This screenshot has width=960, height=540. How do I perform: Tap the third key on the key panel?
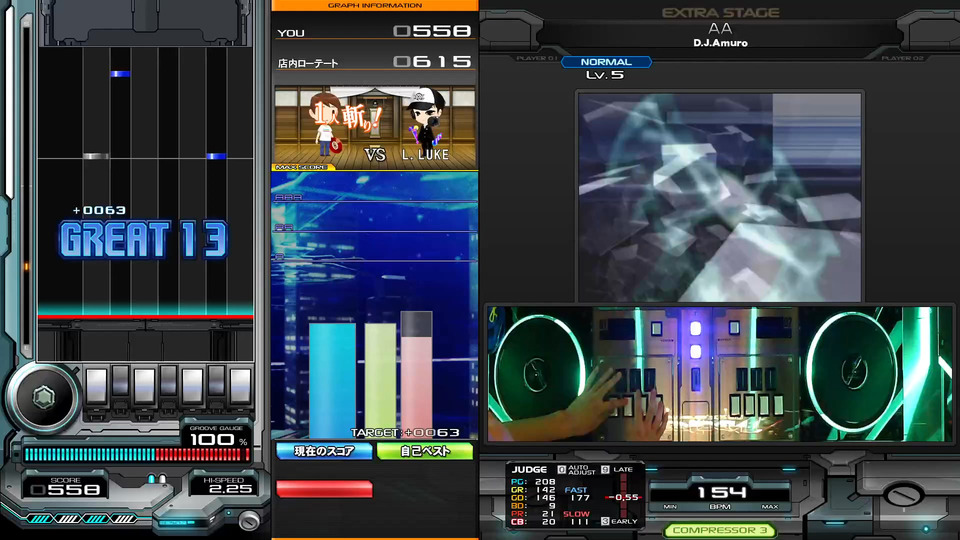[144, 386]
